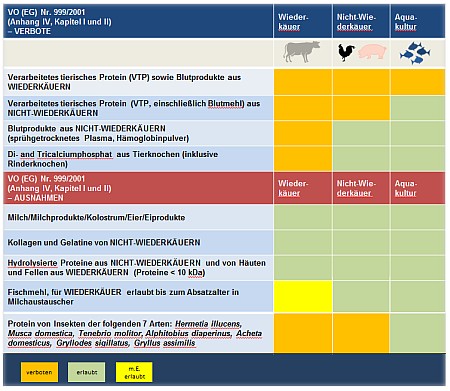Click orange Nicht-Wiederkäuer cell in Blutmehl VTP row

coord(361,108)
